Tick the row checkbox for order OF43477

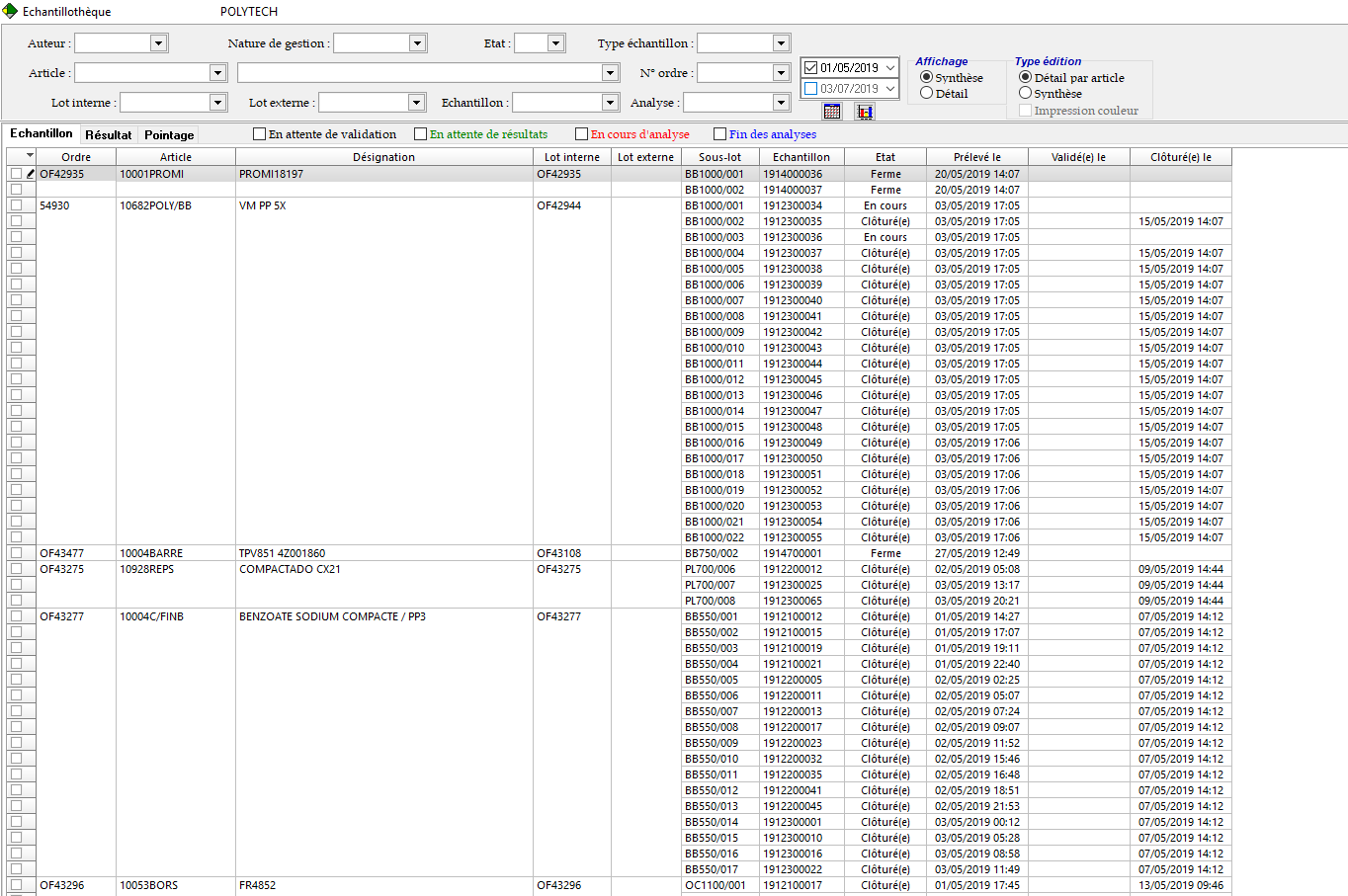pos(16,553)
